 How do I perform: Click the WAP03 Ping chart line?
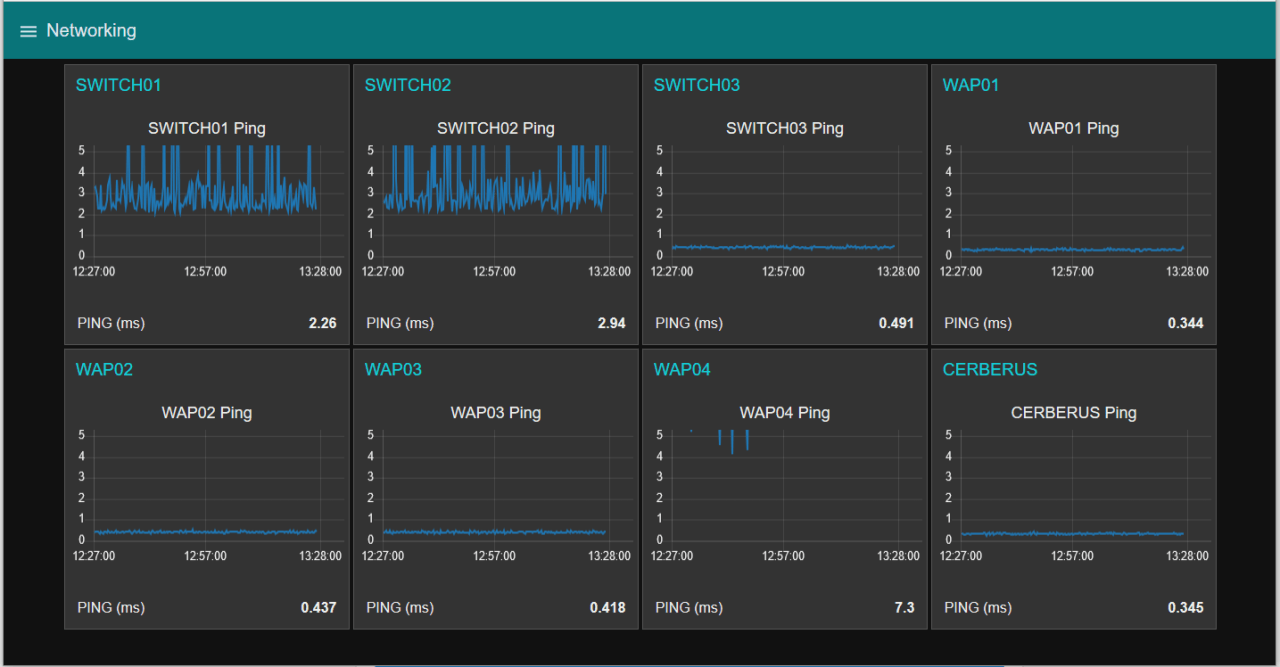[495, 531]
